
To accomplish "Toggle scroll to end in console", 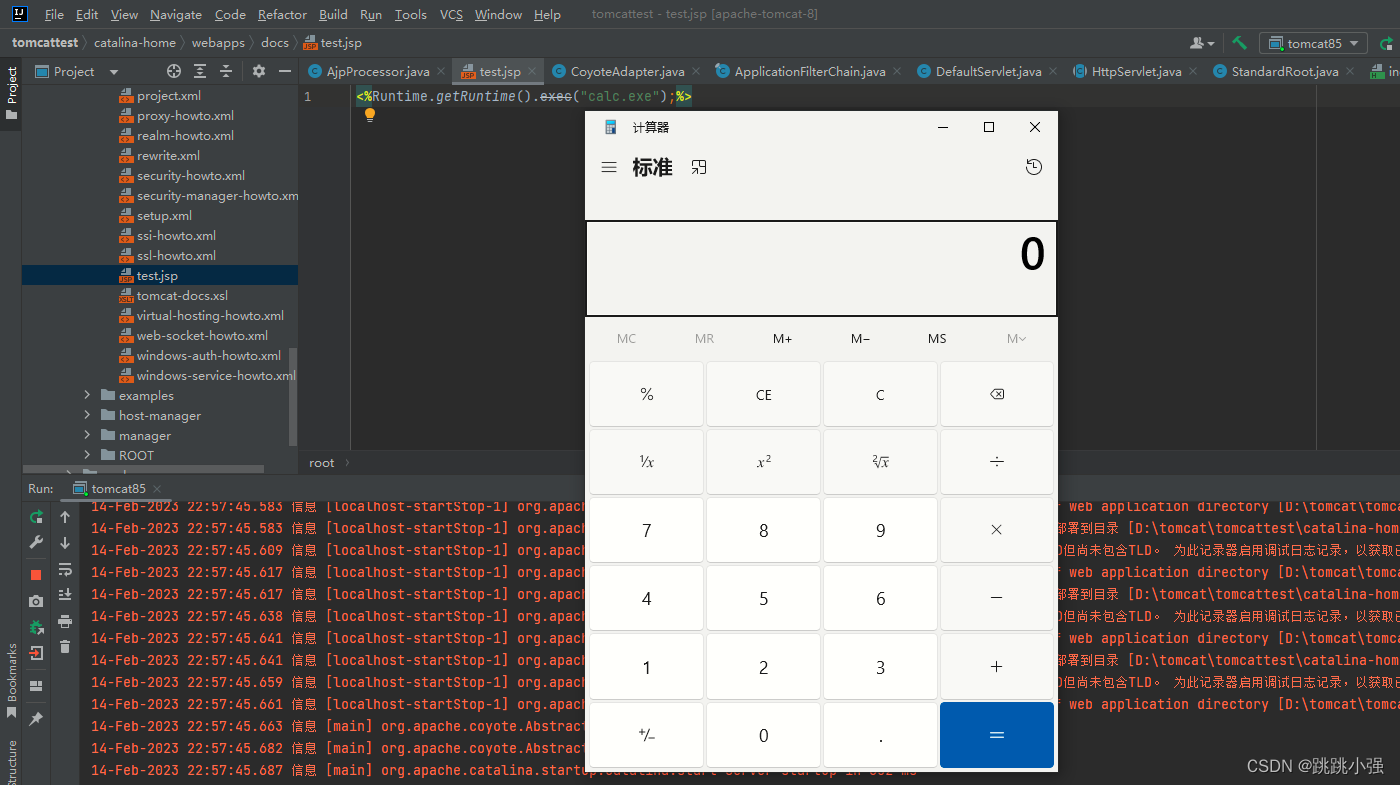I will coord(65,595).
